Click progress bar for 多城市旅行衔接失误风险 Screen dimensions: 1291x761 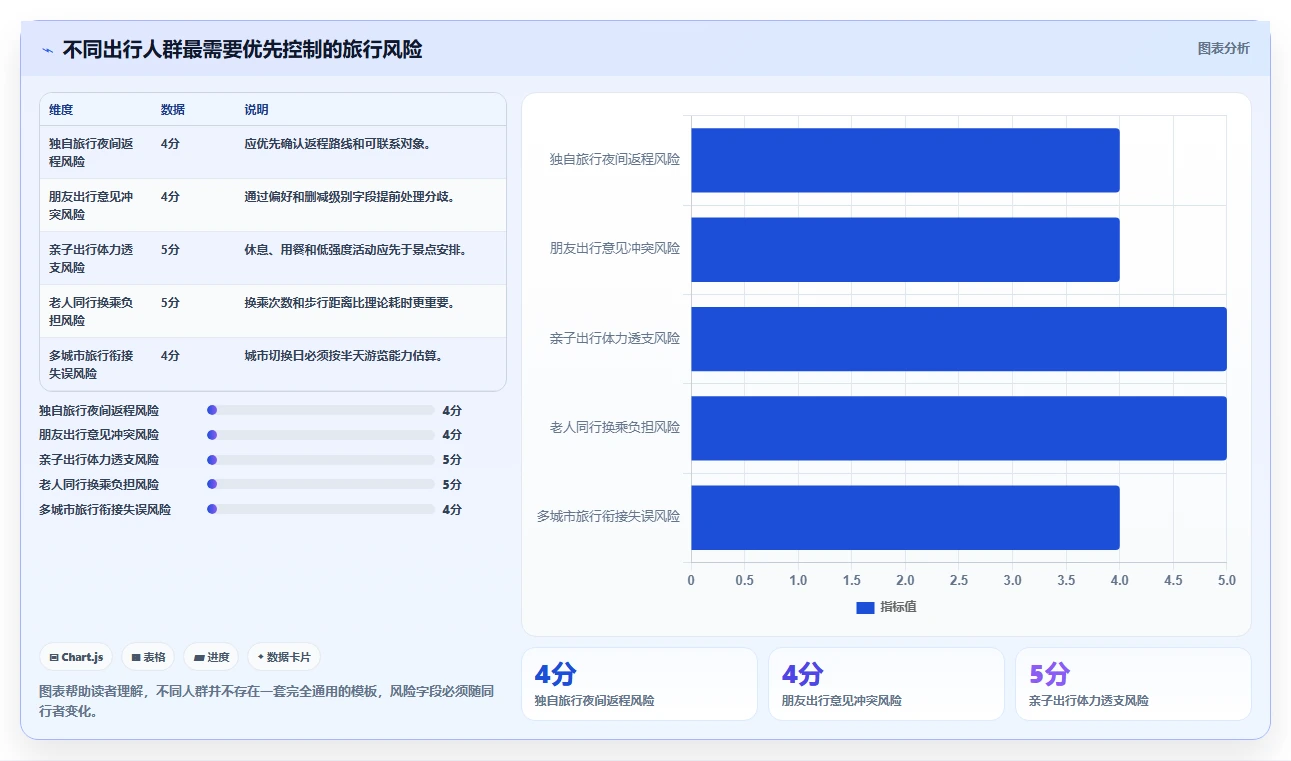click(x=320, y=509)
